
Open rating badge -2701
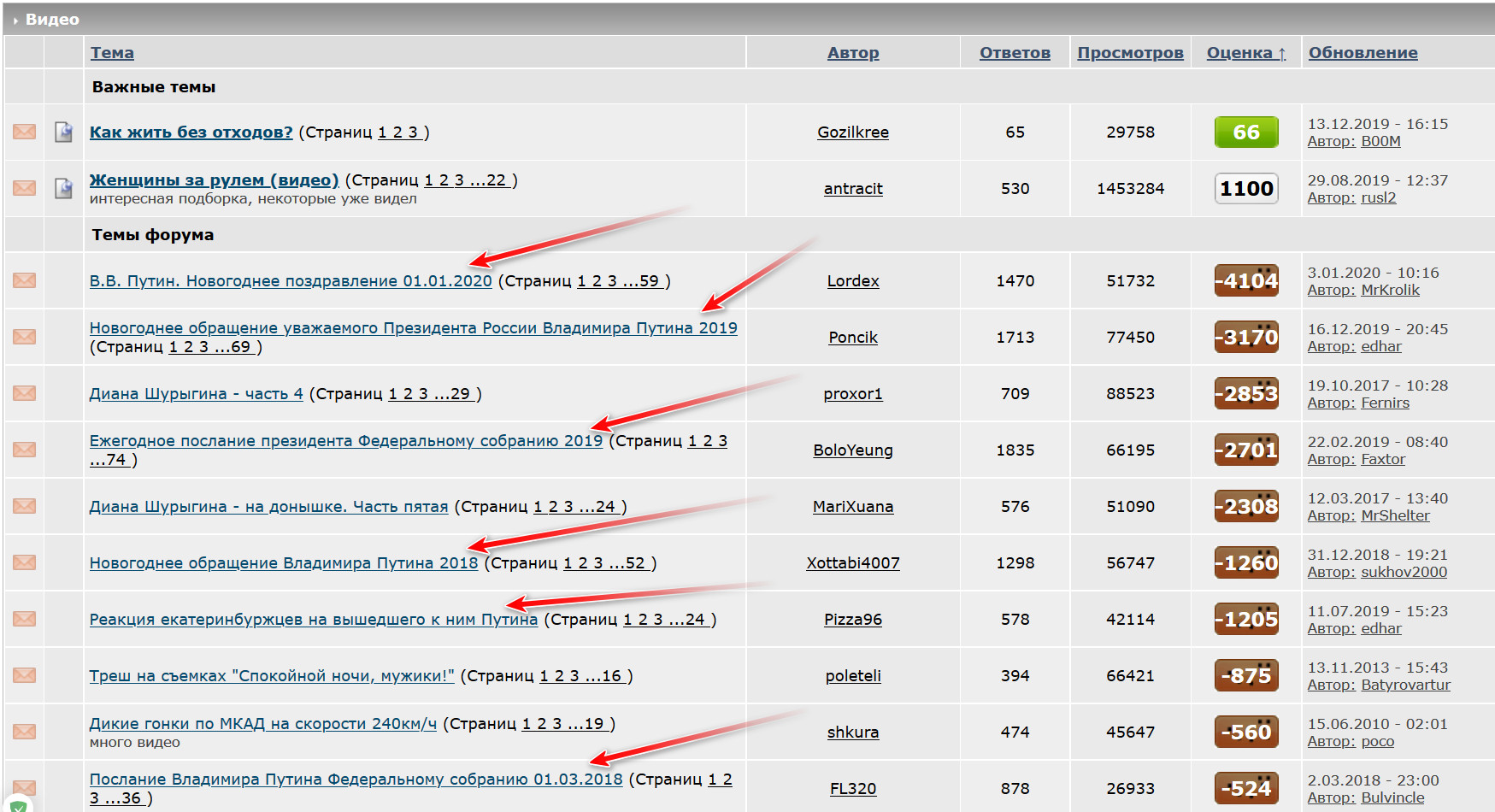tap(1246, 450)
